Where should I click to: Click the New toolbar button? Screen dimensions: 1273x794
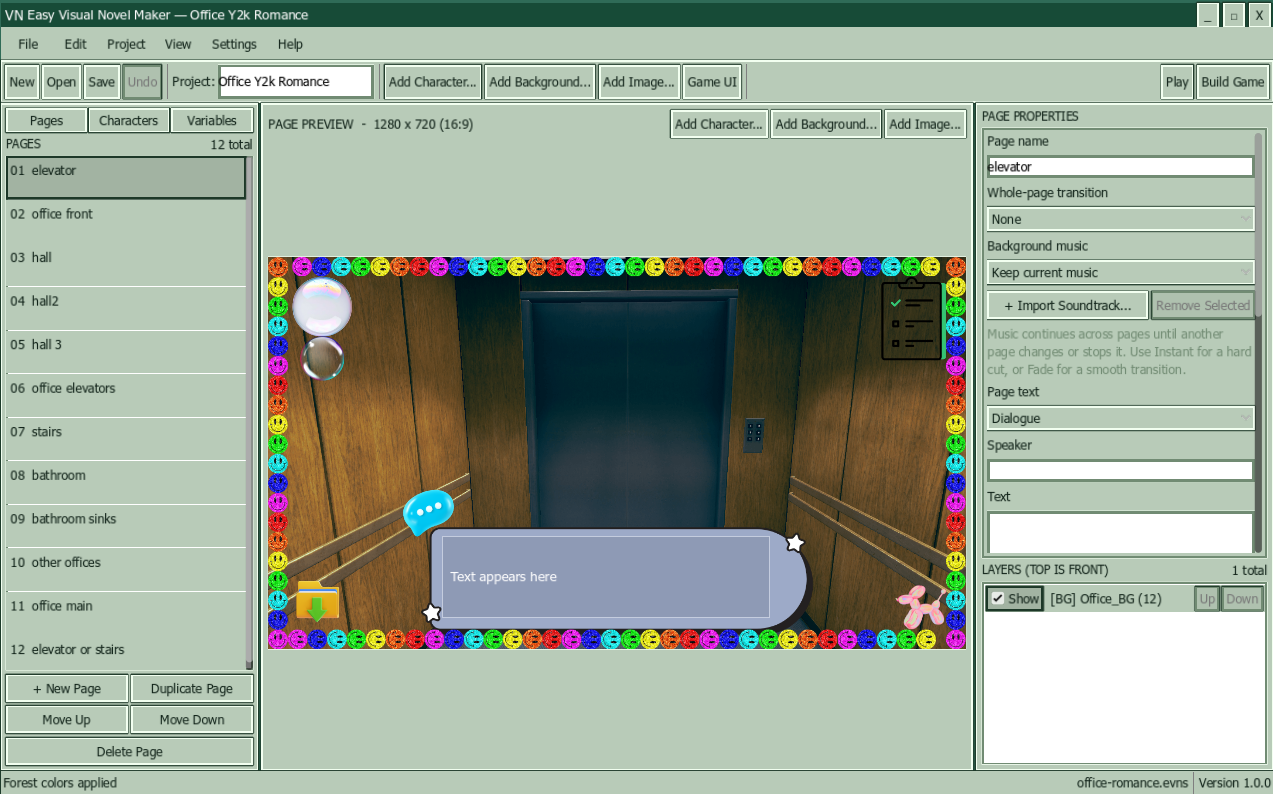click(22, 82)
